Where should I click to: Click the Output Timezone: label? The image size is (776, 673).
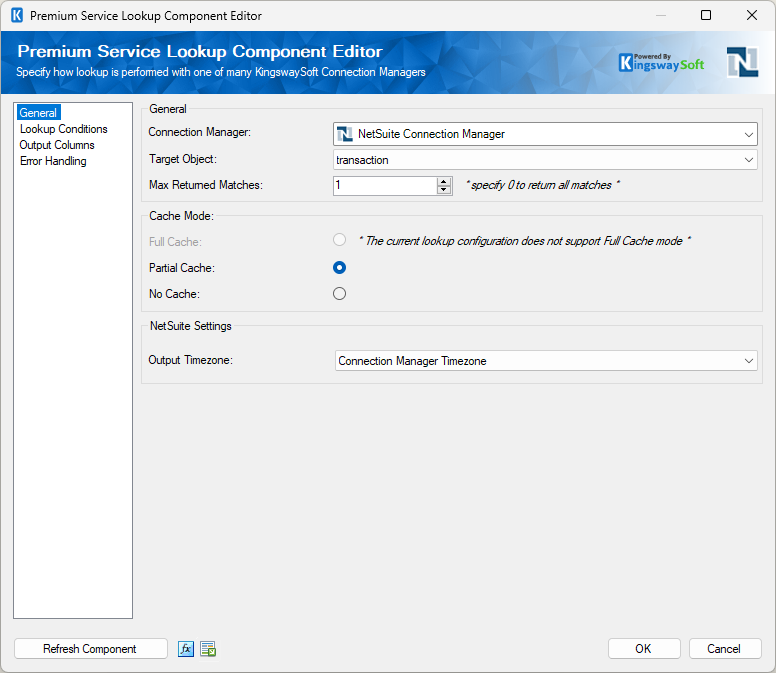[191, 360]
